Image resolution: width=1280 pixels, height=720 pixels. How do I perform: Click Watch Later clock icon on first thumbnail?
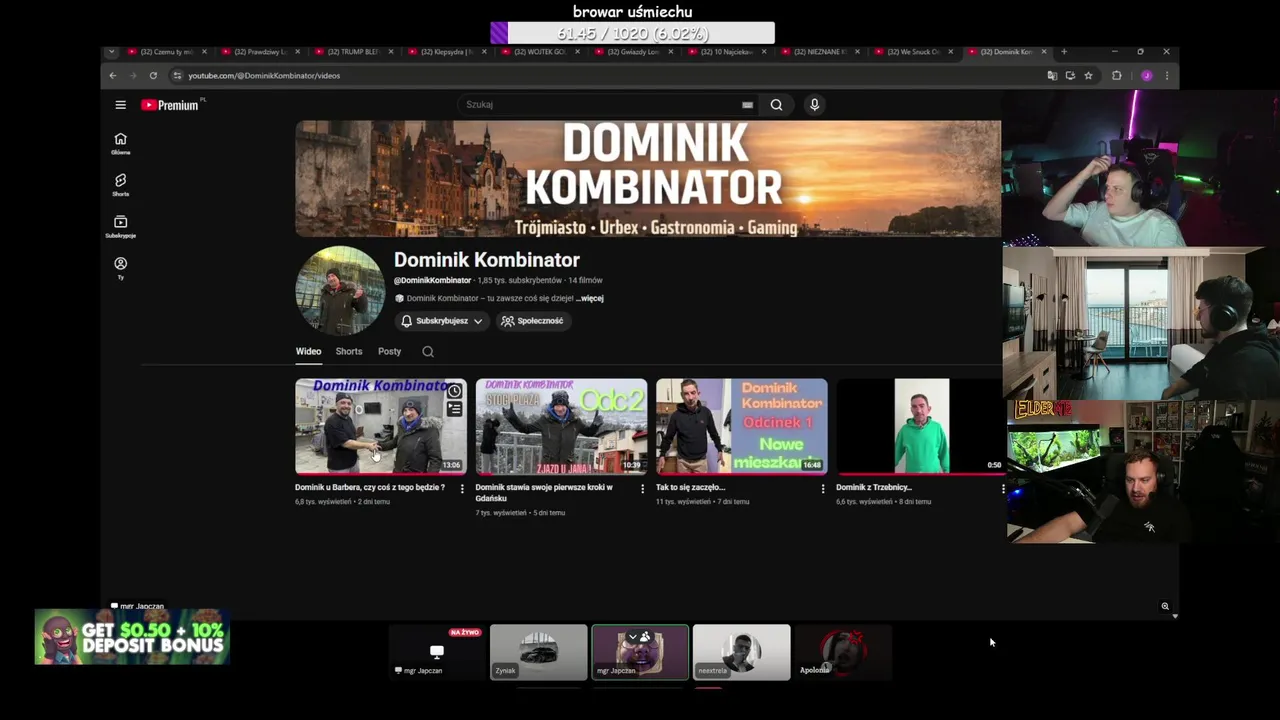454,391
